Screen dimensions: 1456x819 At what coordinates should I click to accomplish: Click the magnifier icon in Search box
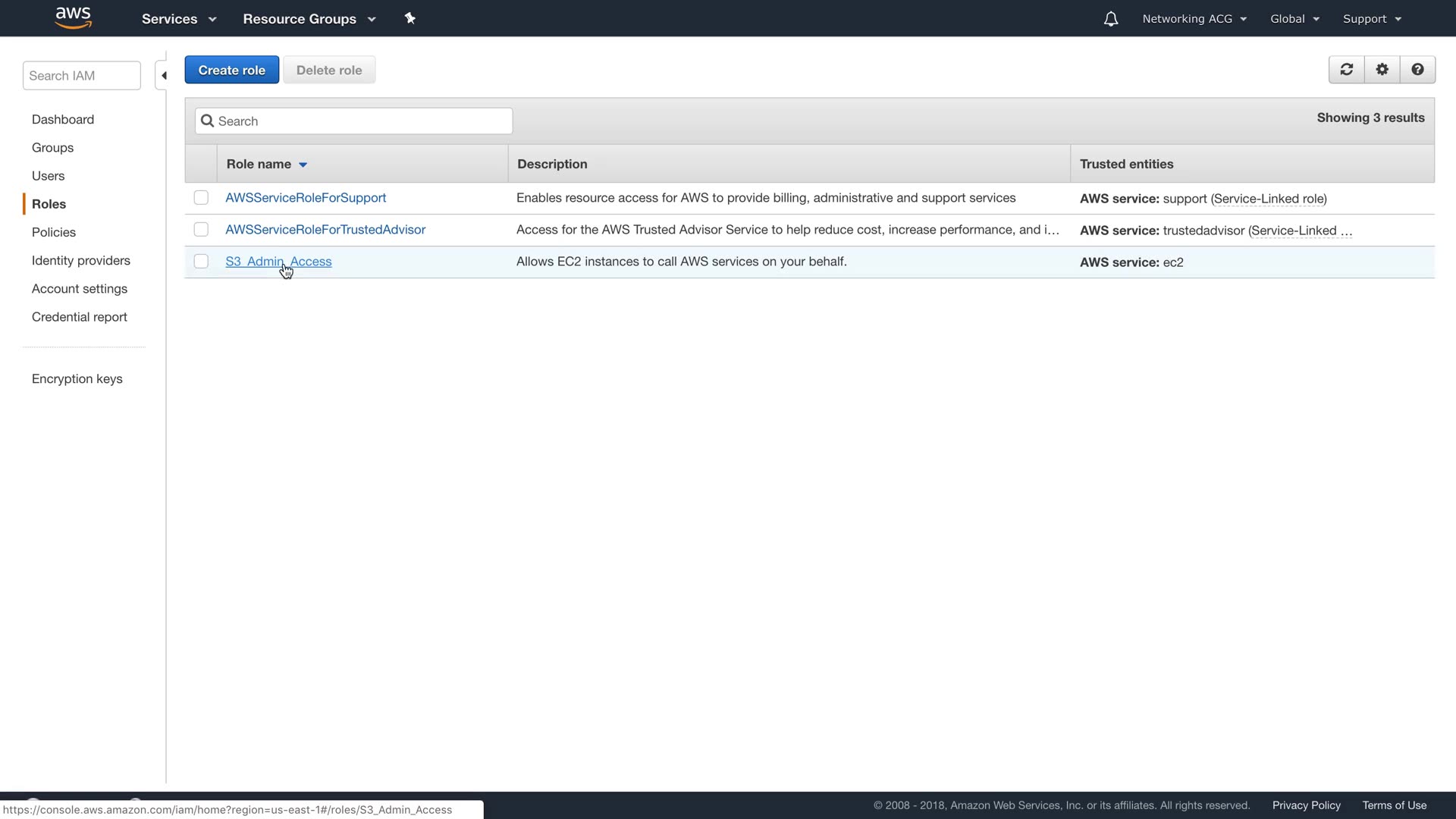(x=207, y=121)
